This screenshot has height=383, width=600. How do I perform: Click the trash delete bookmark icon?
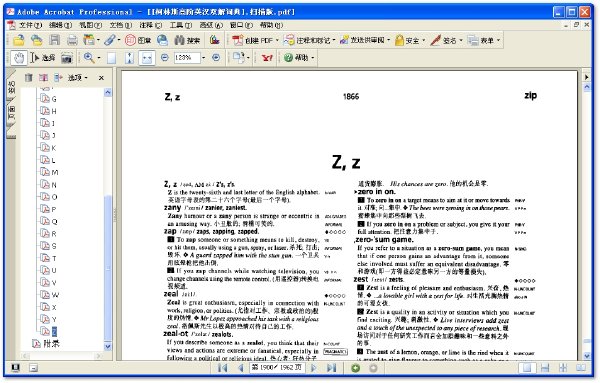(29, 78)
